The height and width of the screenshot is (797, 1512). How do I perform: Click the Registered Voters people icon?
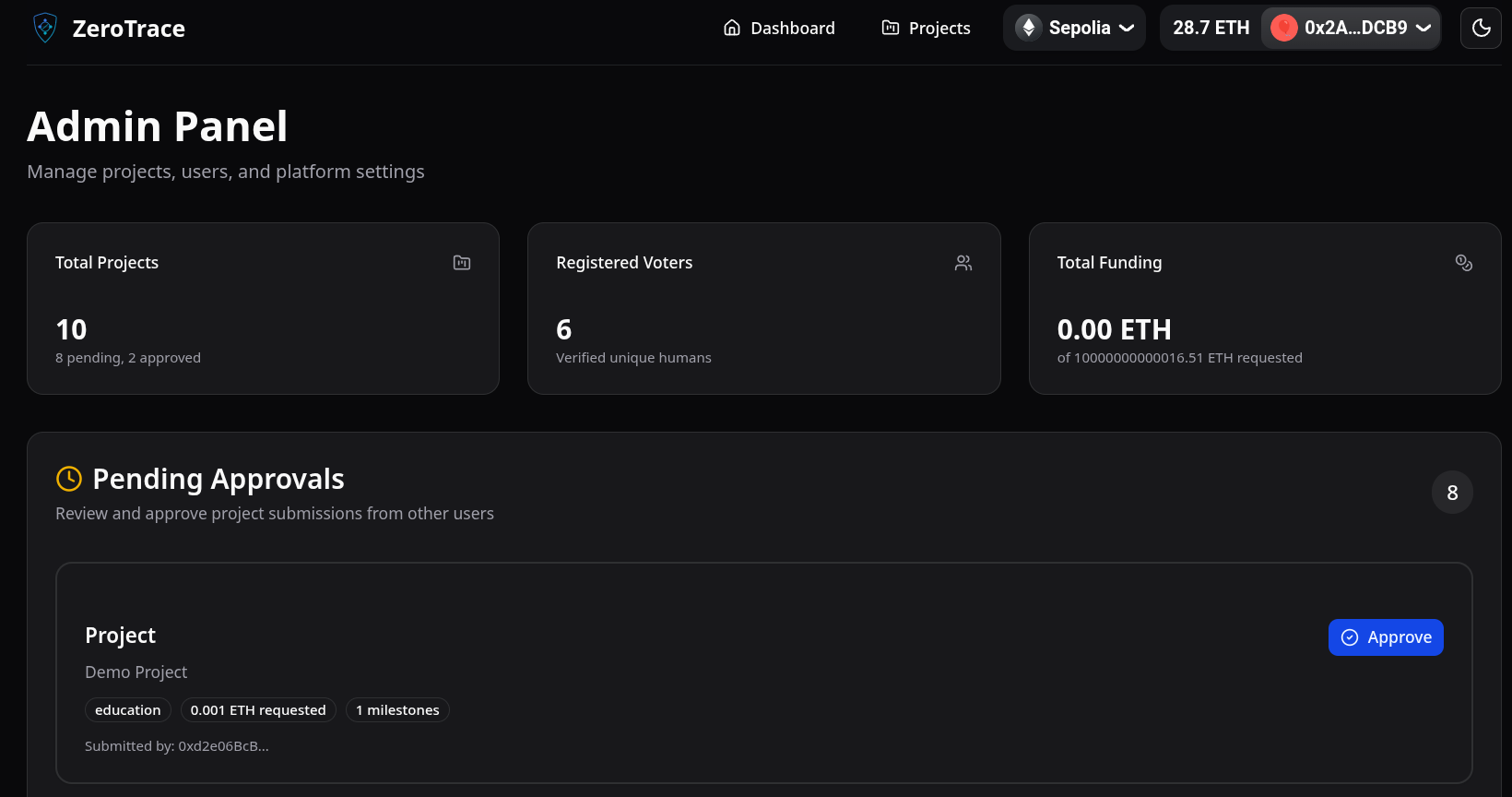click(963, 263)
